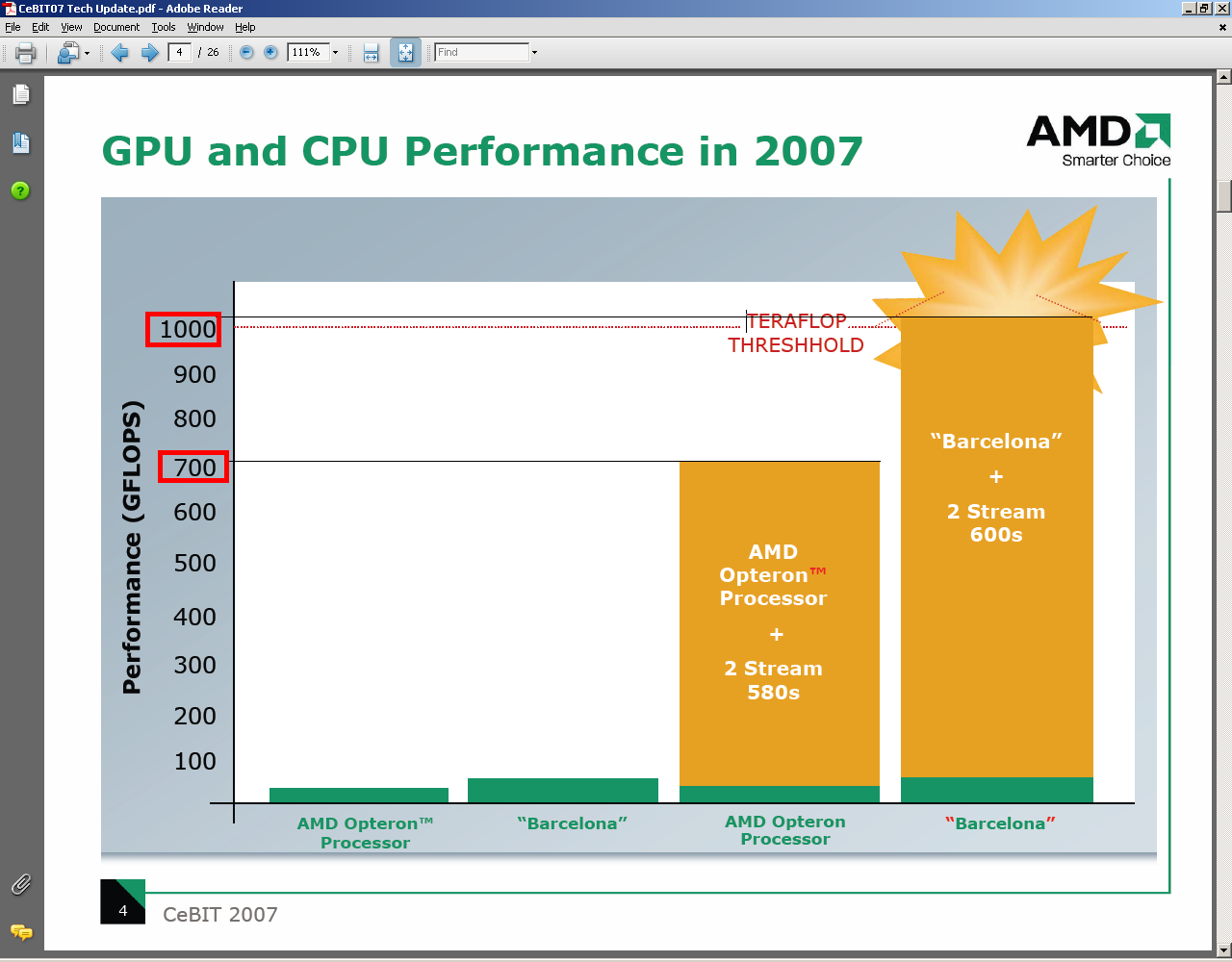Open the Tools menu
1232x962 pixels.
164,27
